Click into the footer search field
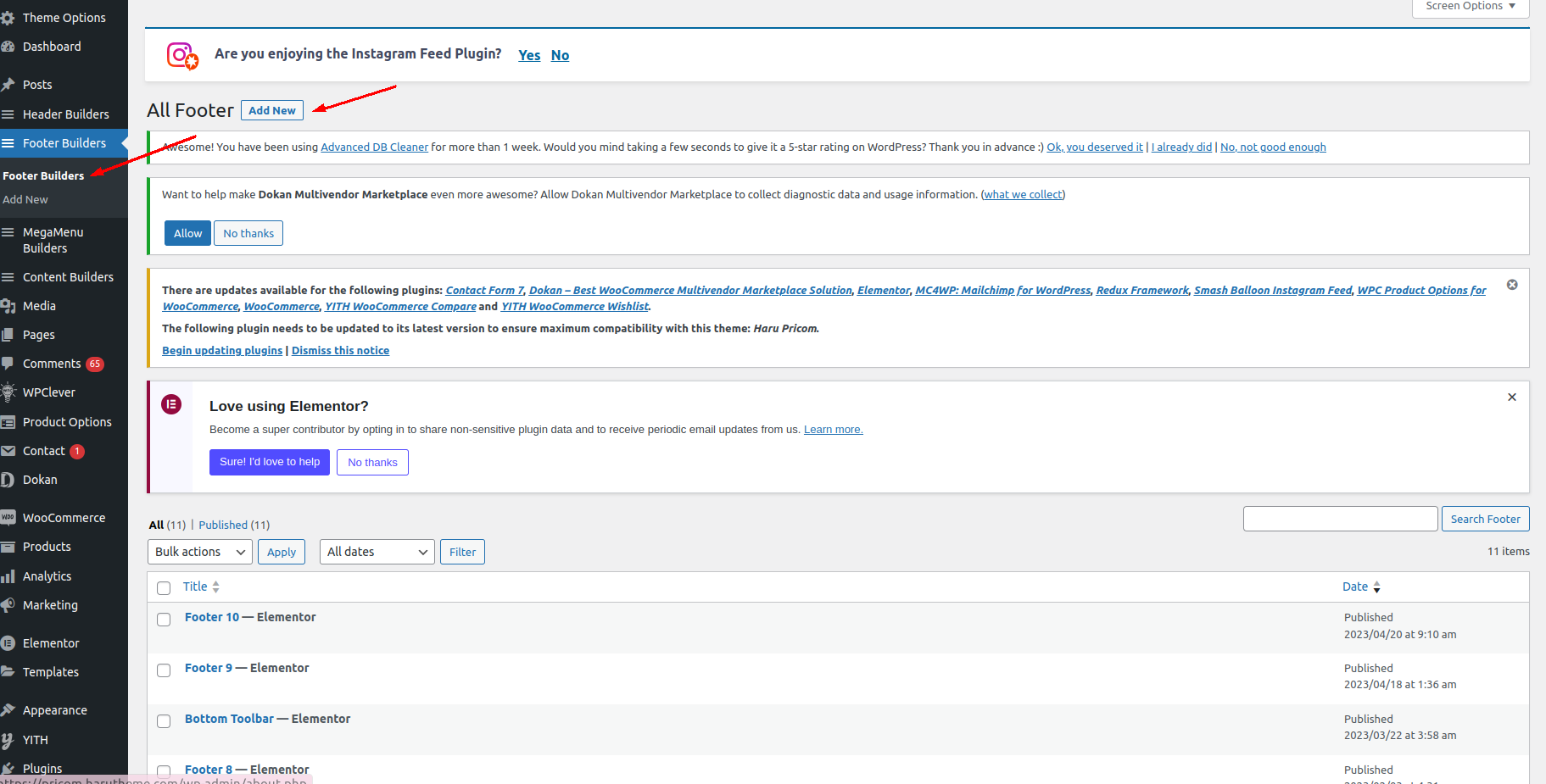 coord(1341,519)
